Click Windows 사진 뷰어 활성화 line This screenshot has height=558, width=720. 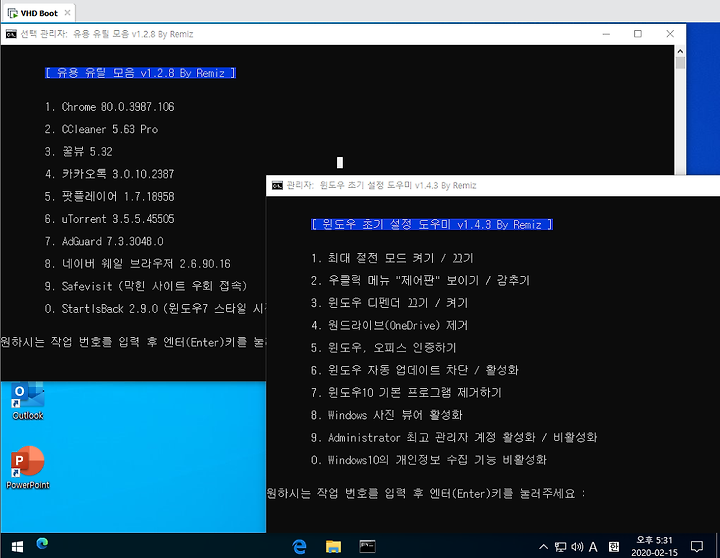pos(386,415)
